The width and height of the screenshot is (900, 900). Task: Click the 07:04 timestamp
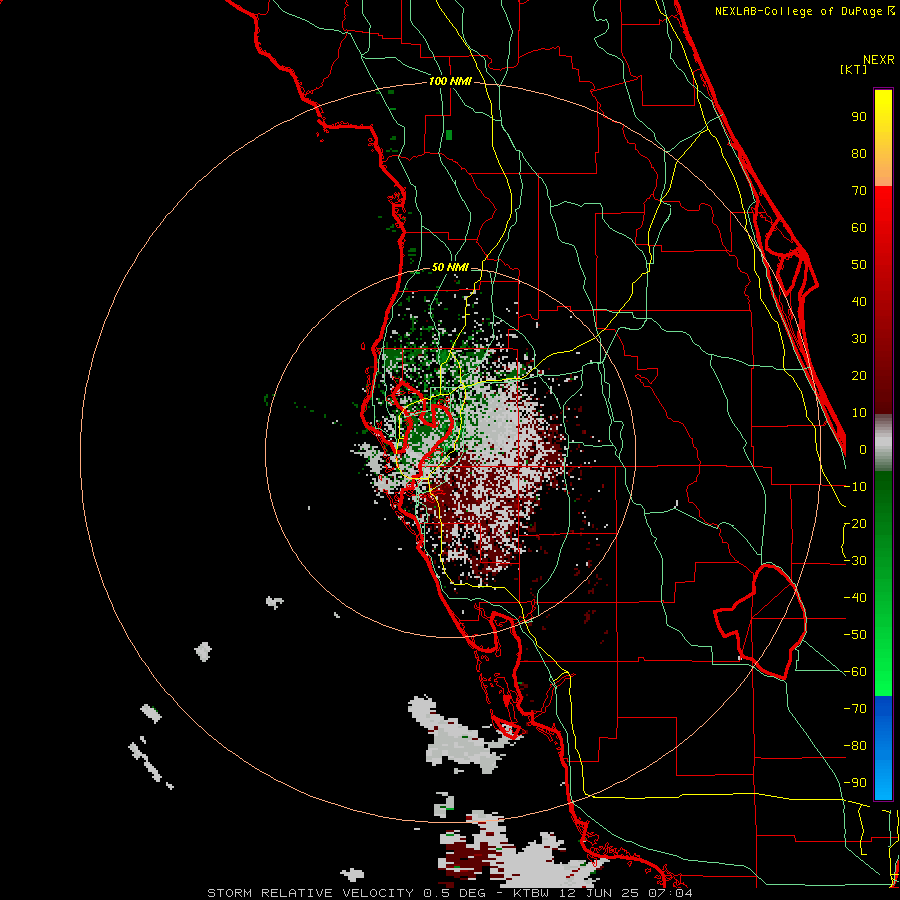click(x=669, y=893)
